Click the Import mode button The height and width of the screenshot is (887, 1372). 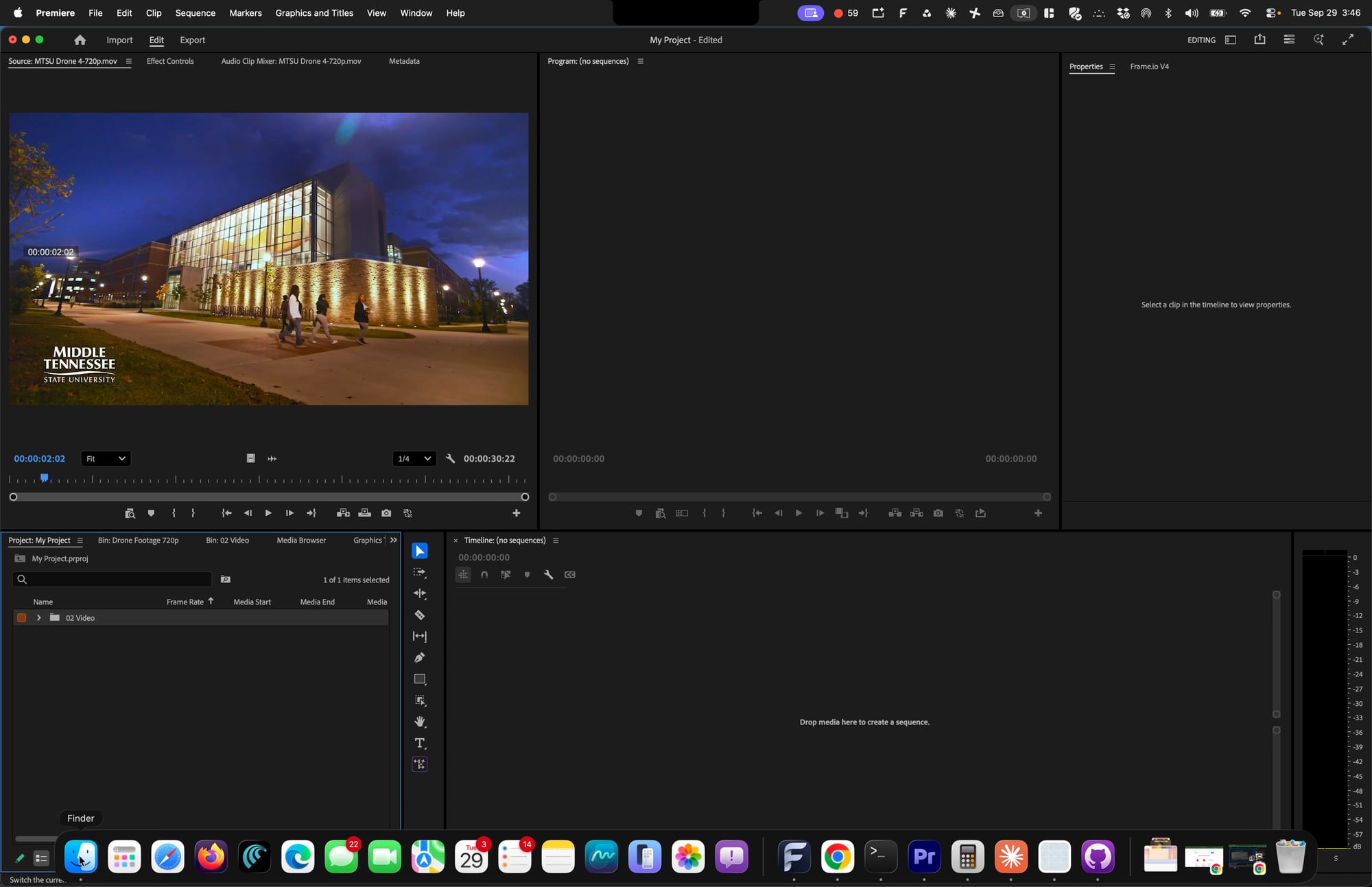tap(119, 40)
